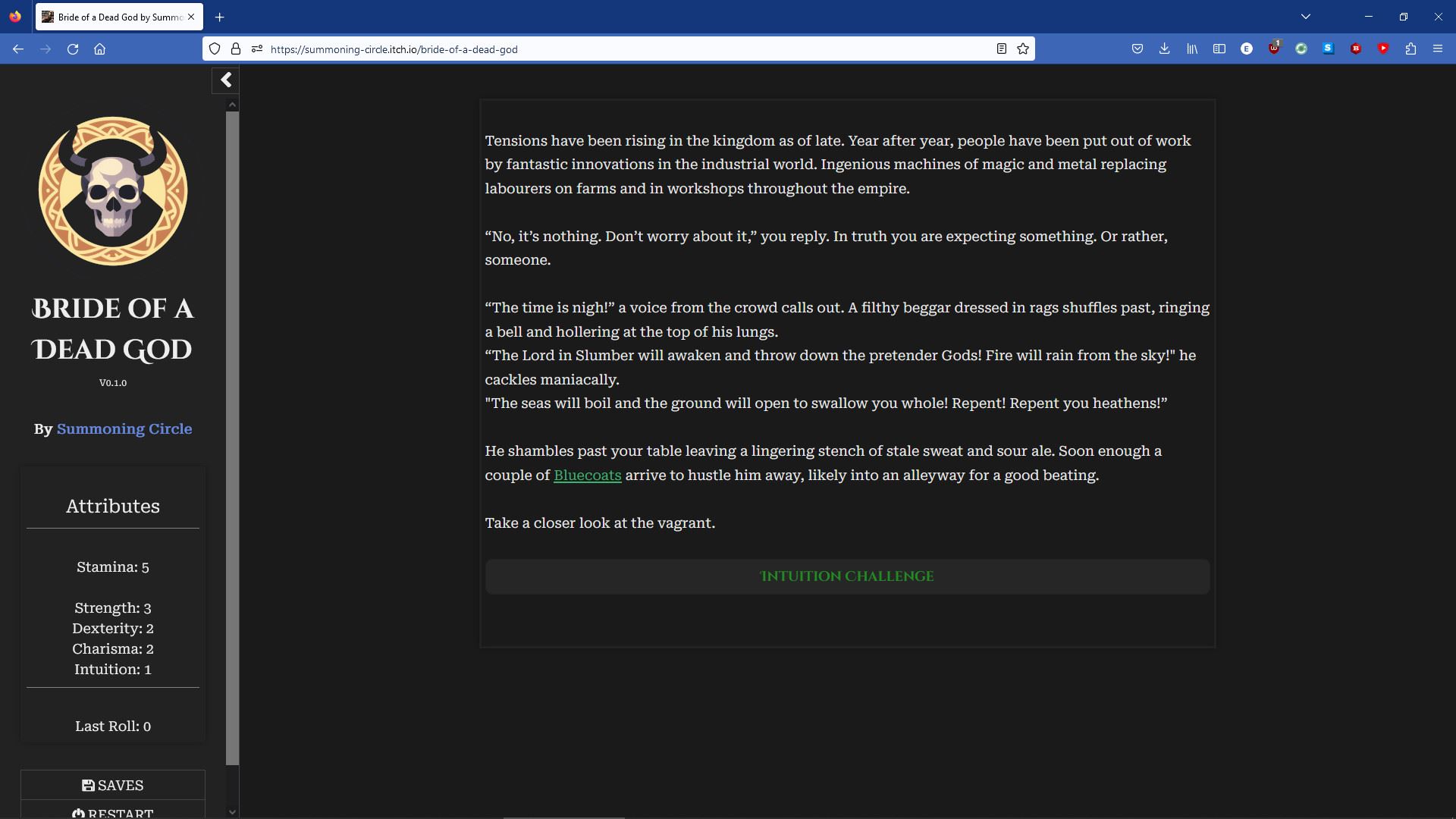Go to Firefox home page
Viewport: 1456px width, 819px height.
99,49
